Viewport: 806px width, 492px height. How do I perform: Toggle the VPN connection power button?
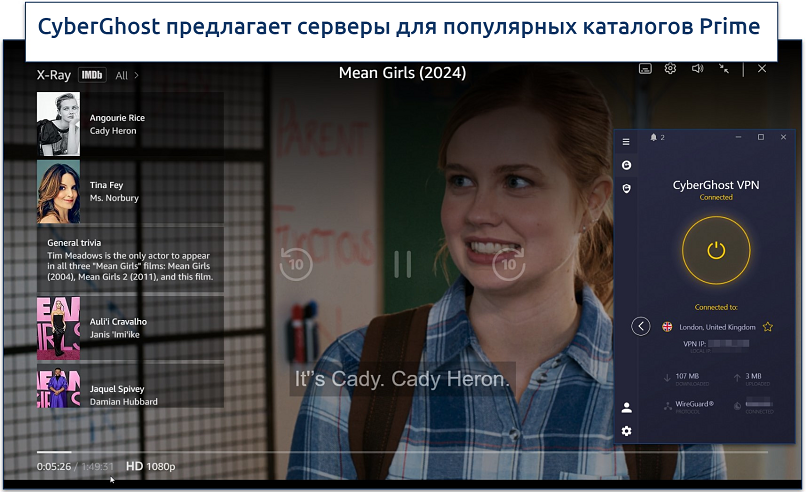tap(715, 250)
